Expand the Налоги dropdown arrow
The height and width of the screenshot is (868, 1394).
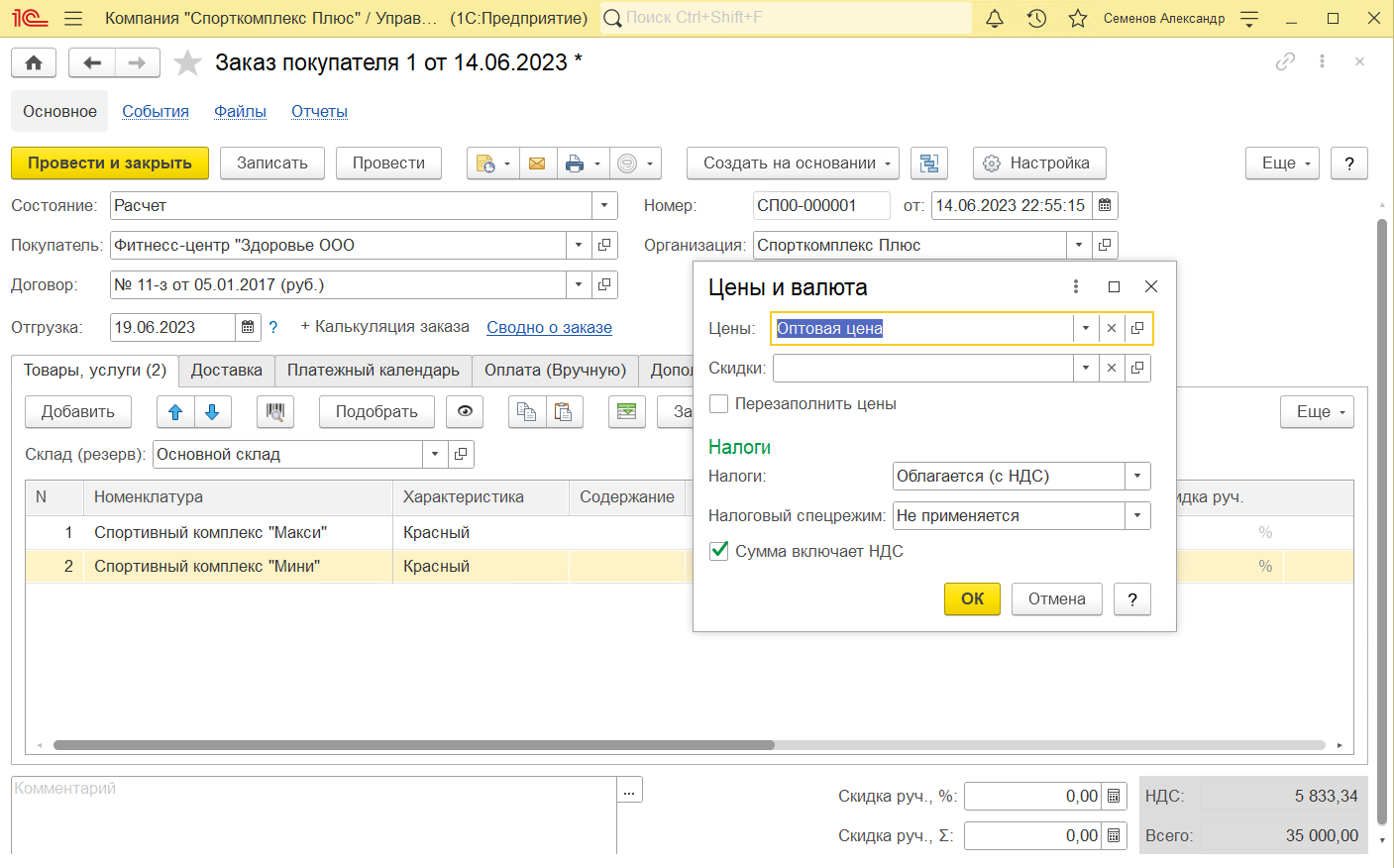click(1137, 476)
